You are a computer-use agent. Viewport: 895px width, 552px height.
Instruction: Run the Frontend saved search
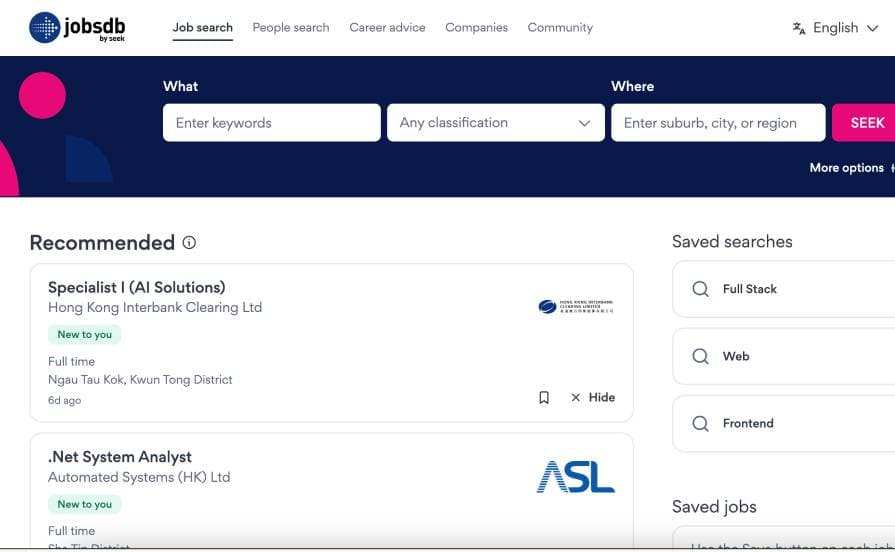click(x=783, y=424)
